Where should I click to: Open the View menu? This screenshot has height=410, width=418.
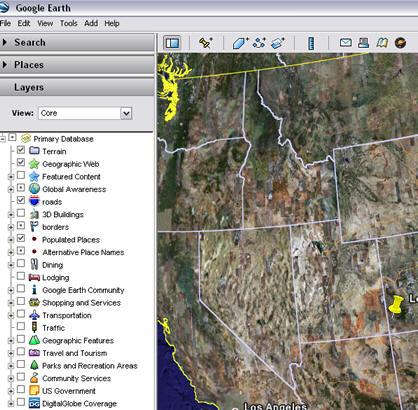(45, 23)
